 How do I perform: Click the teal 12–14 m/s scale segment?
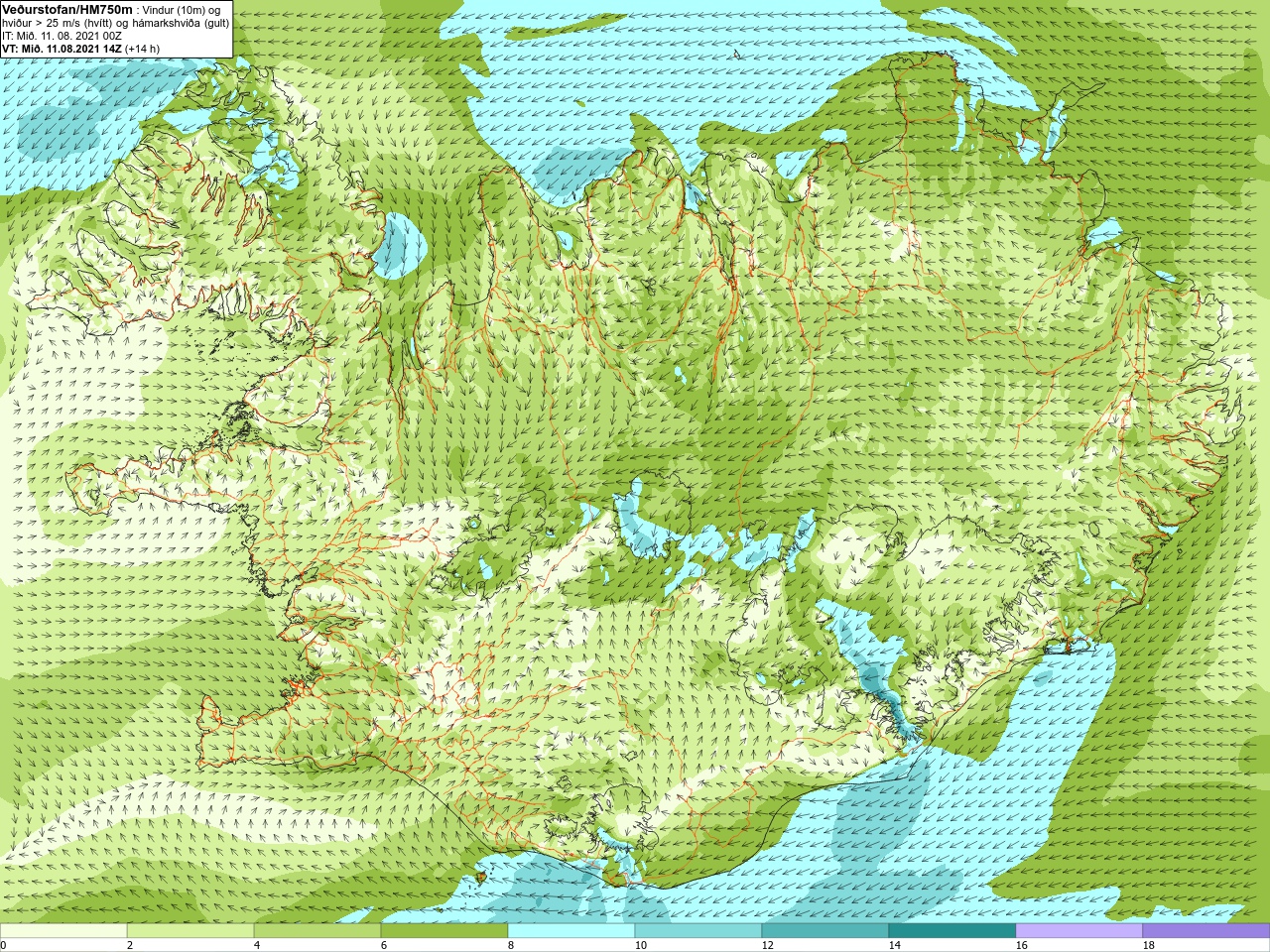[x=825, y=931]
